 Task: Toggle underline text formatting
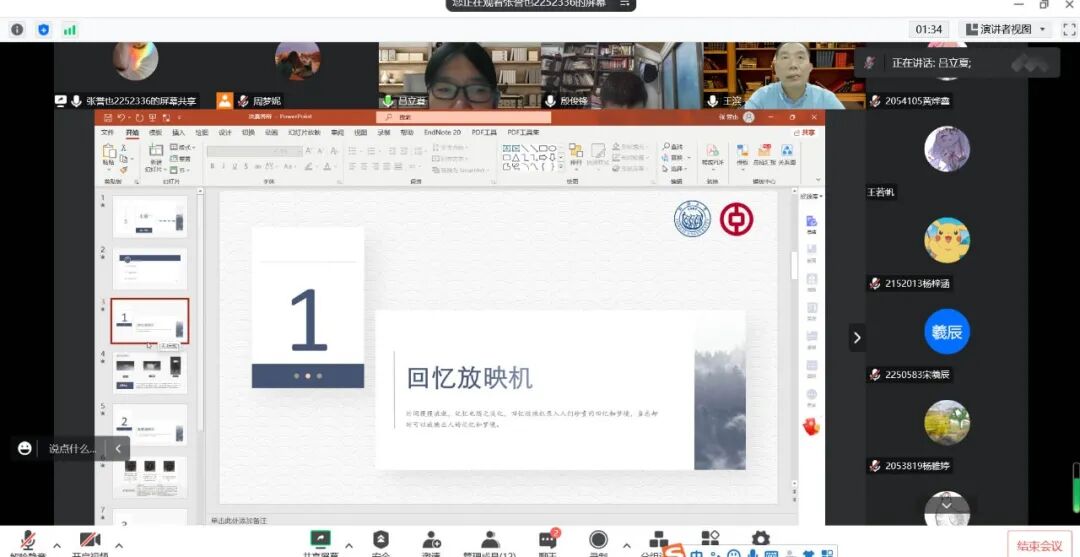[235, 166]
